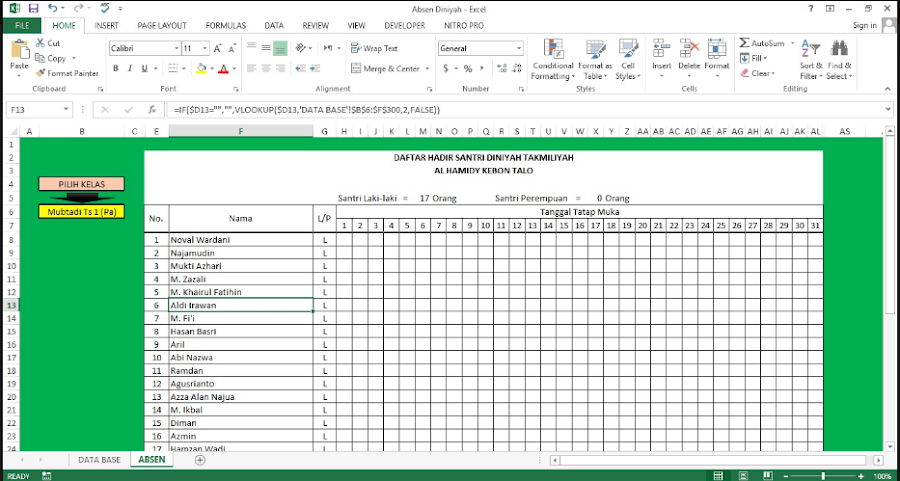
Task: Click the Copy icon
Action: tap(40, 58)
